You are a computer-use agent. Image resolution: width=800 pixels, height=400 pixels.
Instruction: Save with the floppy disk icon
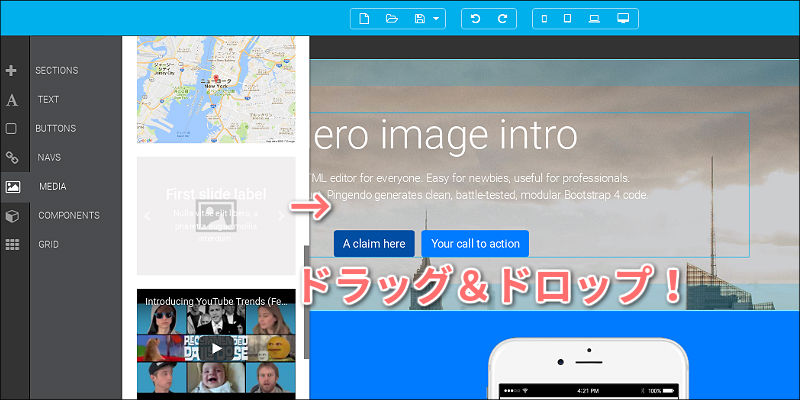420,19
